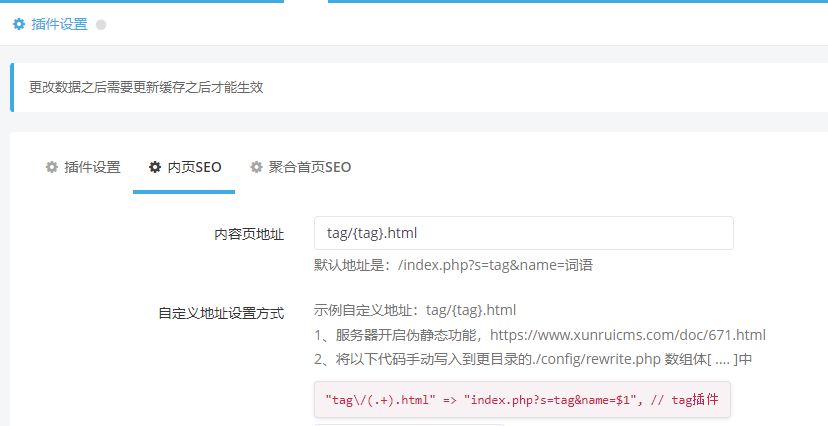This screenshot has width=828, height=426.
Task: Click the gear icon on 内页SEO tab
Action: (x=155, y=167)
